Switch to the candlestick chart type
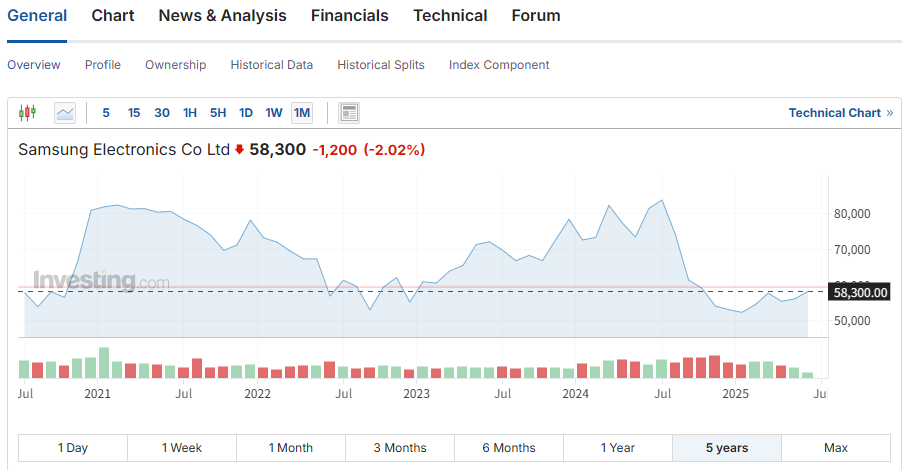The width and height of the screenshot is (909, 470). coord(27,113)
